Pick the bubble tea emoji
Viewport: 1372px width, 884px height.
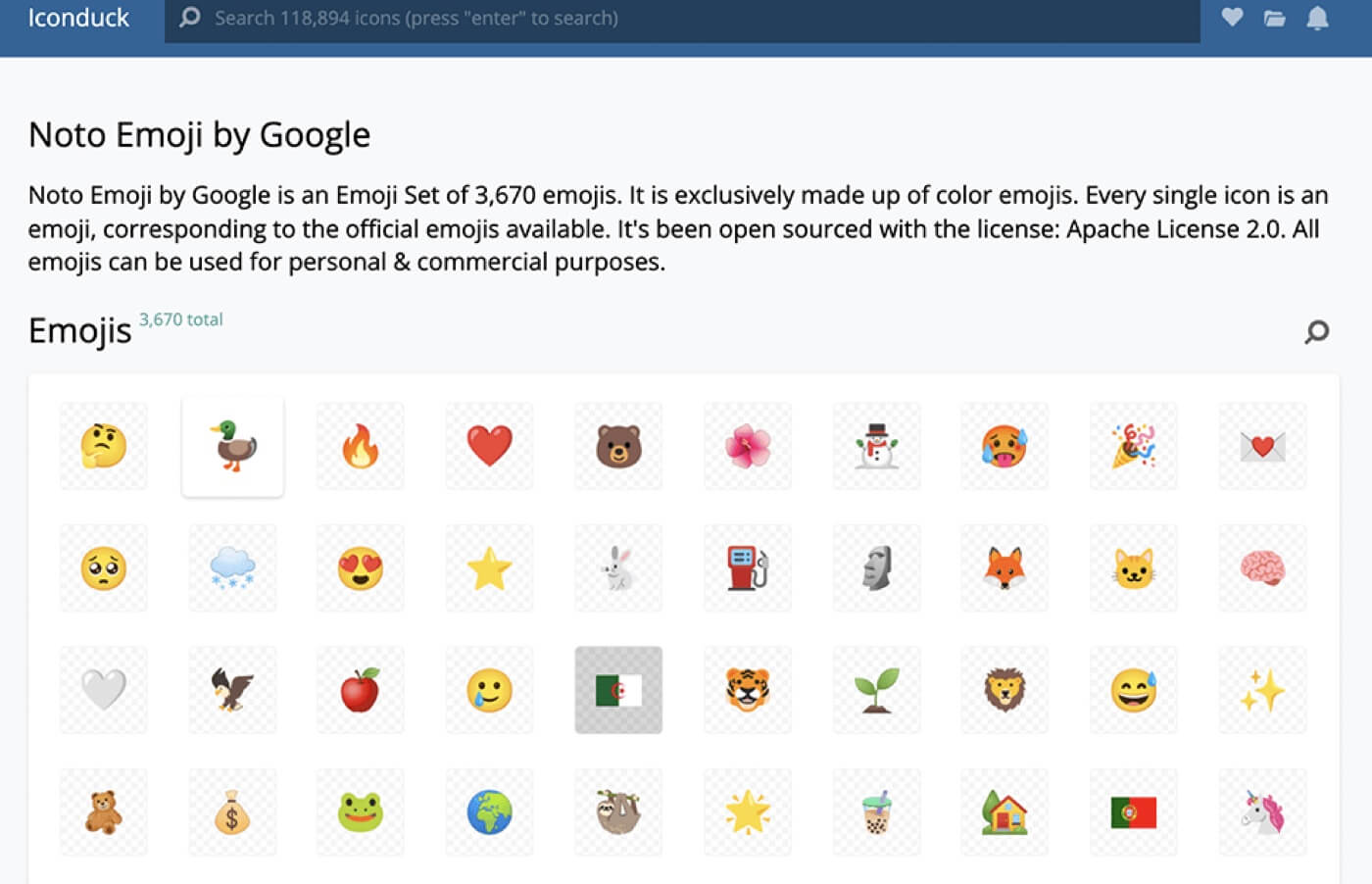(876, 812)
